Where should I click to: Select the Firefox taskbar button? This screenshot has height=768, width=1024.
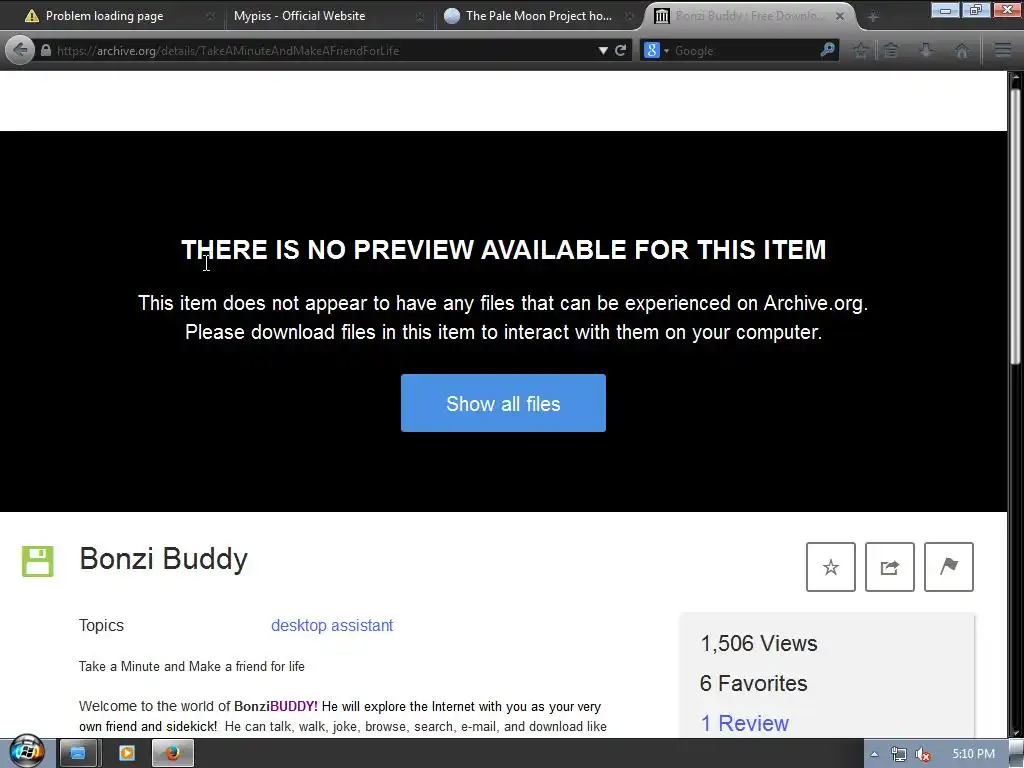tap(172, 753)
